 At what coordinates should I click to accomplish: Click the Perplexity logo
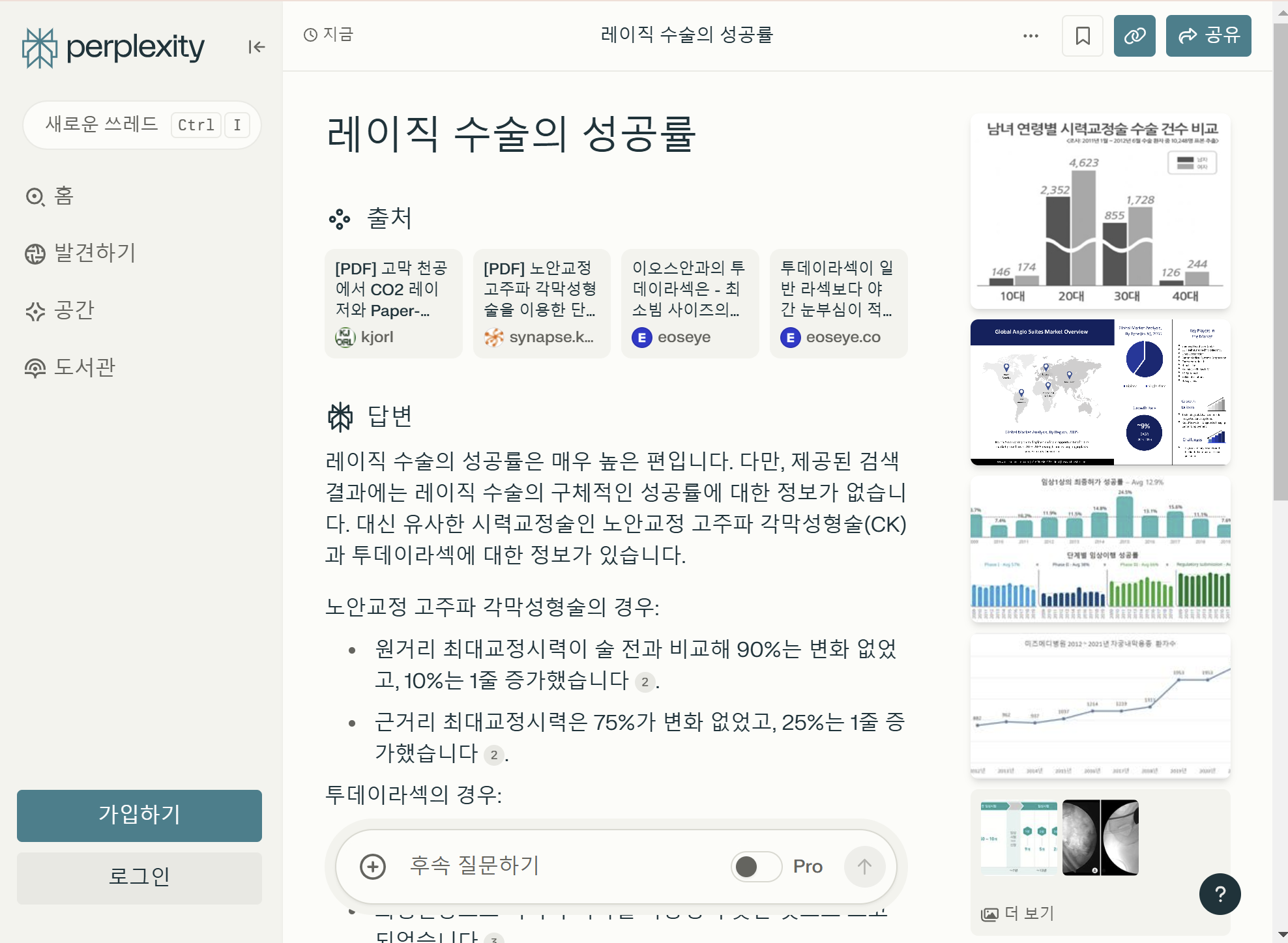coord(113,47)
